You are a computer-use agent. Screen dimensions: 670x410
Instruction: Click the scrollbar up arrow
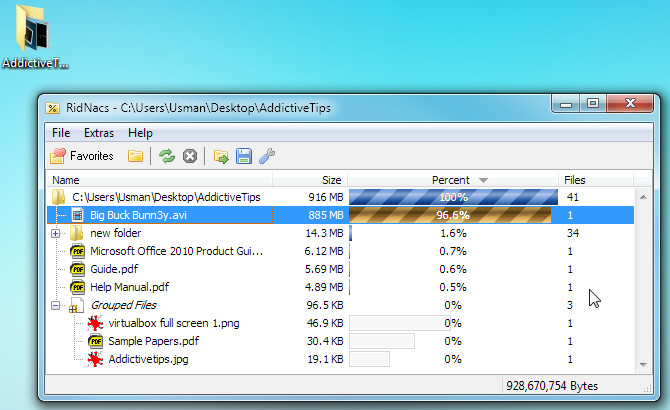pos(643,197)
